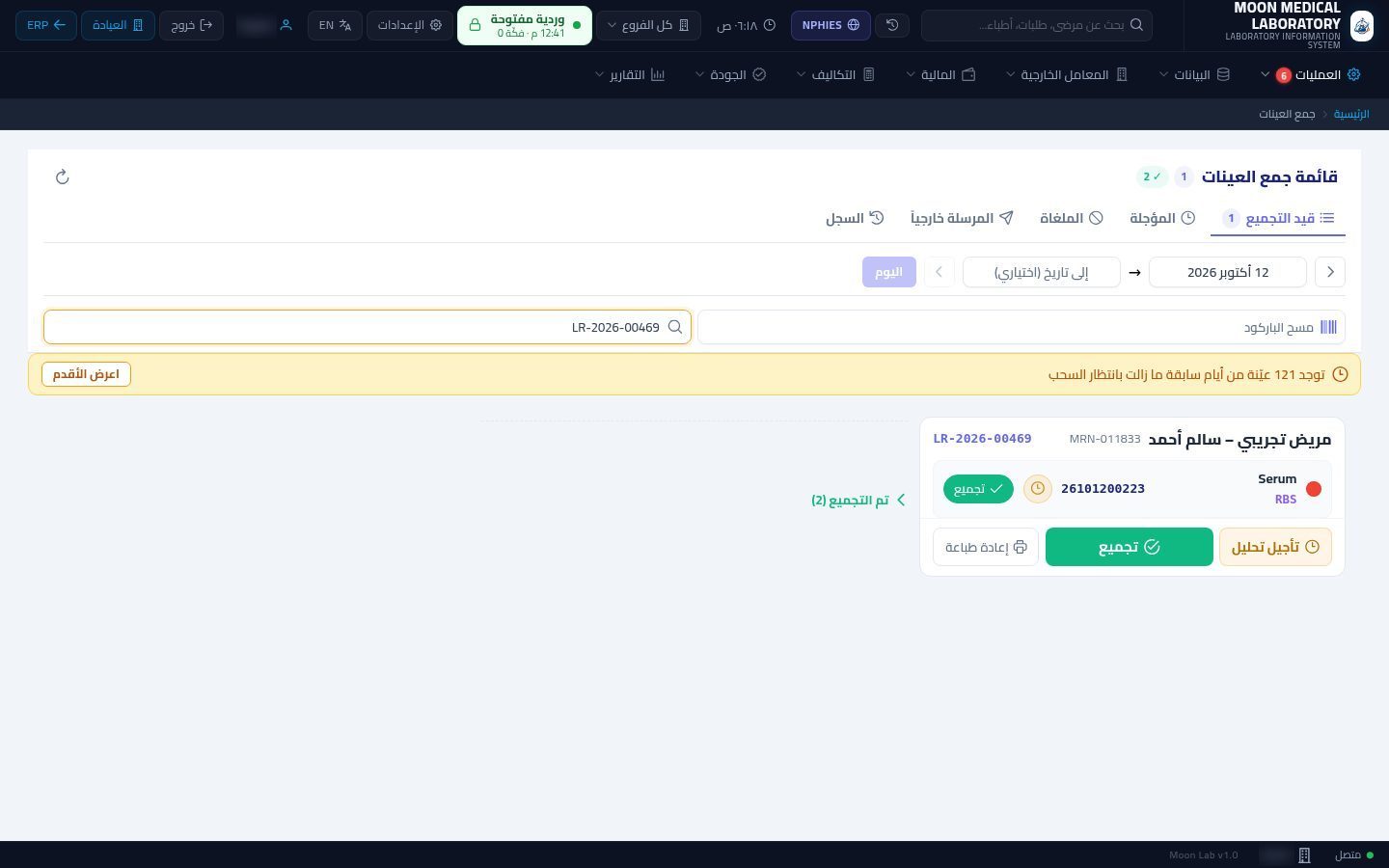1389x868 pixels.
Task: Open the التكاليف menu
Action: [835, 74]
